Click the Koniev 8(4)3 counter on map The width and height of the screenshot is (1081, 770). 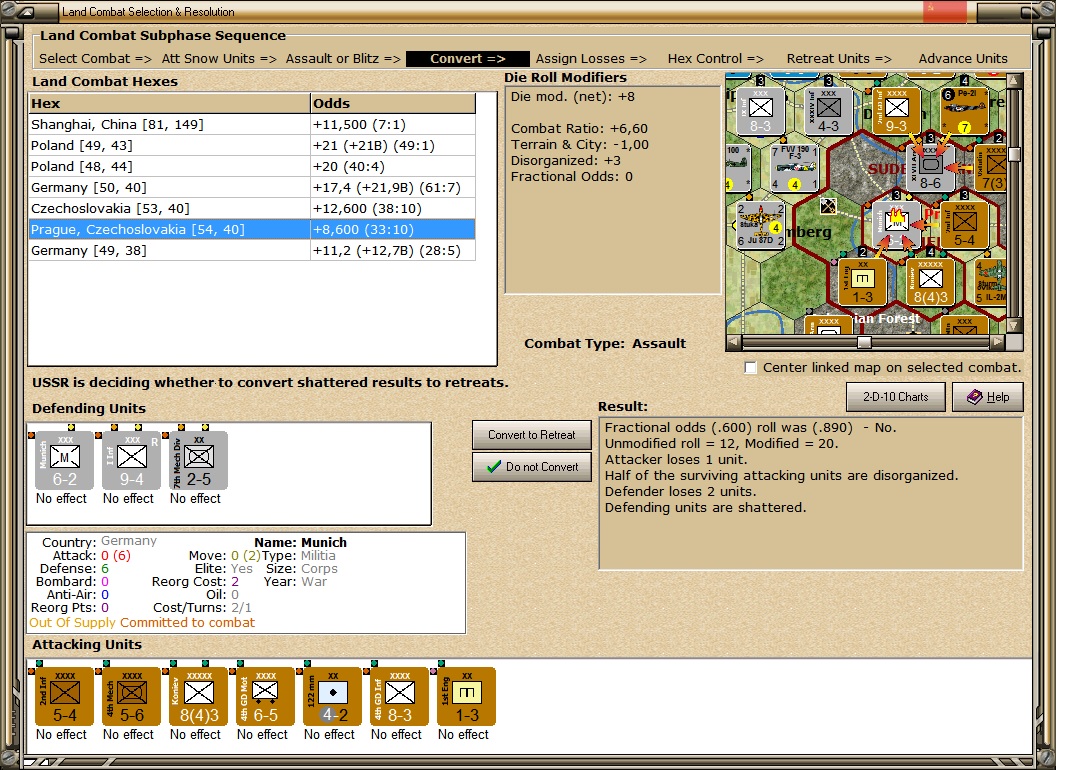930,282
